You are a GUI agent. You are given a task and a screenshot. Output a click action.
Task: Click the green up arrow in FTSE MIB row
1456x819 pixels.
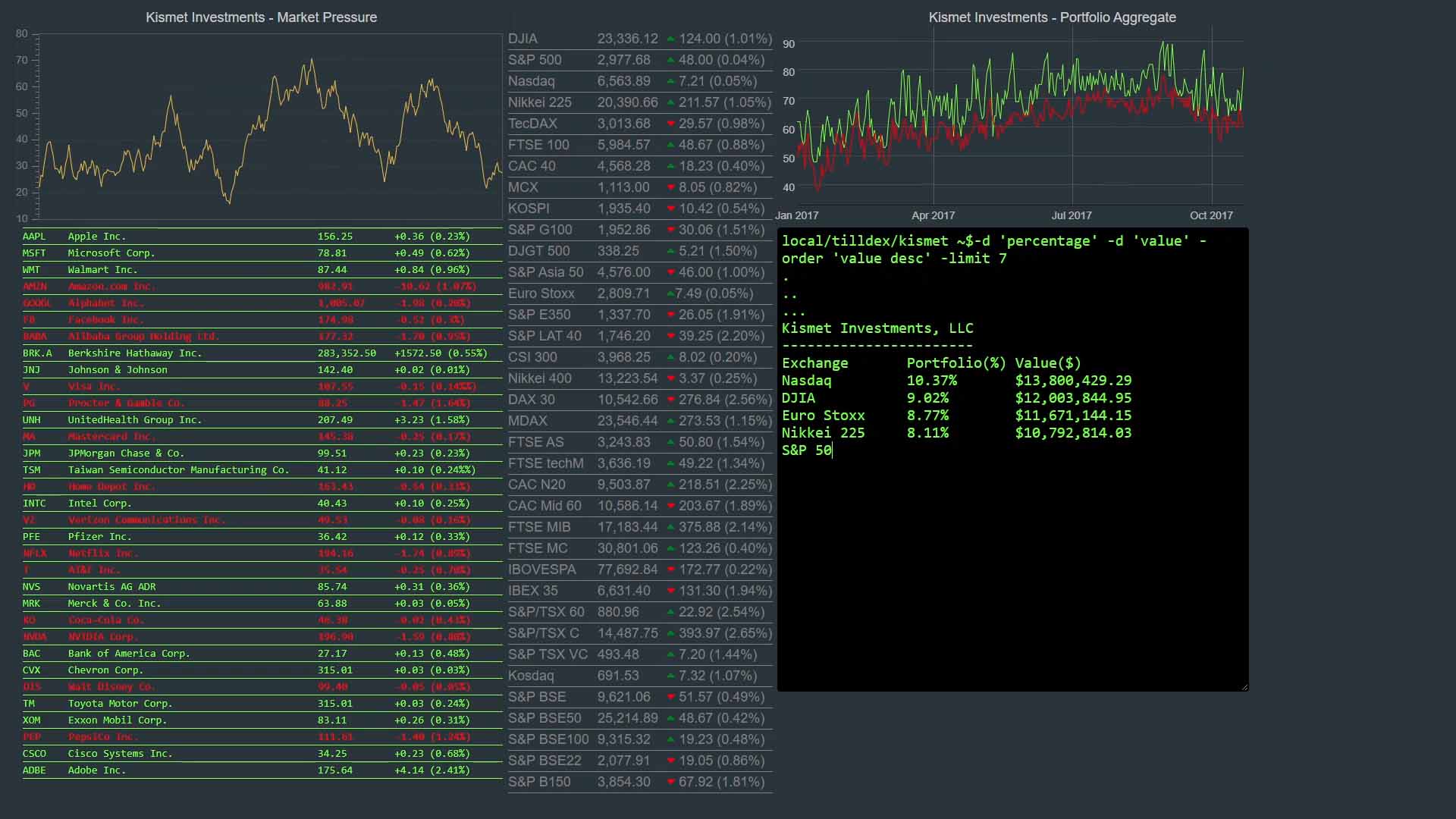click(x=671, y=527)
